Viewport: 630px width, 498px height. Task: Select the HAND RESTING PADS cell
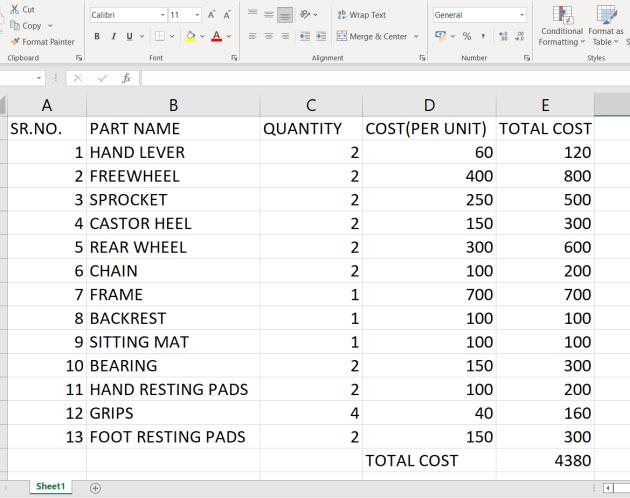pos(173,389)
